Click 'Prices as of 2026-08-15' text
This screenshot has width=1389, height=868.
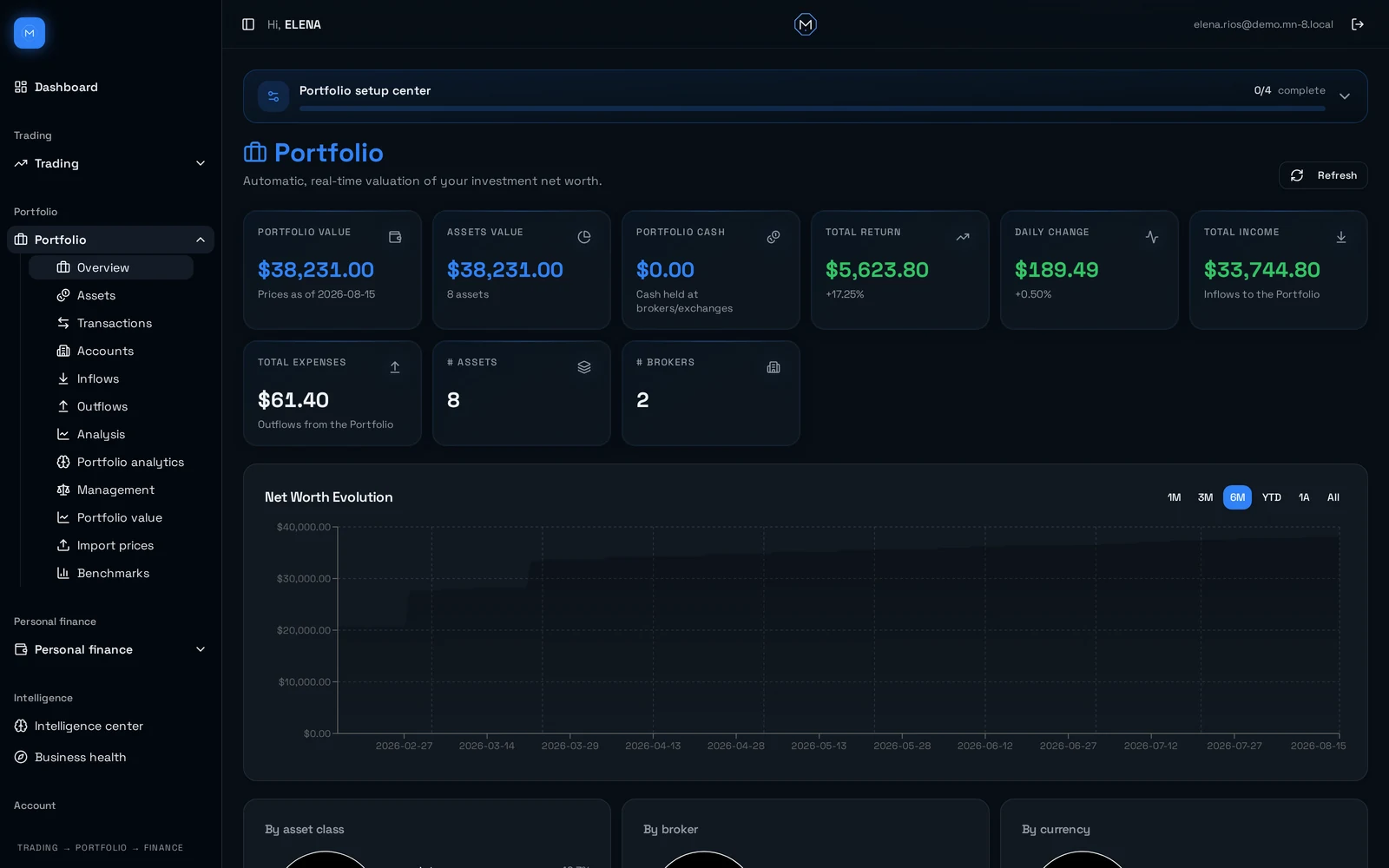click(x=317, y=294)
